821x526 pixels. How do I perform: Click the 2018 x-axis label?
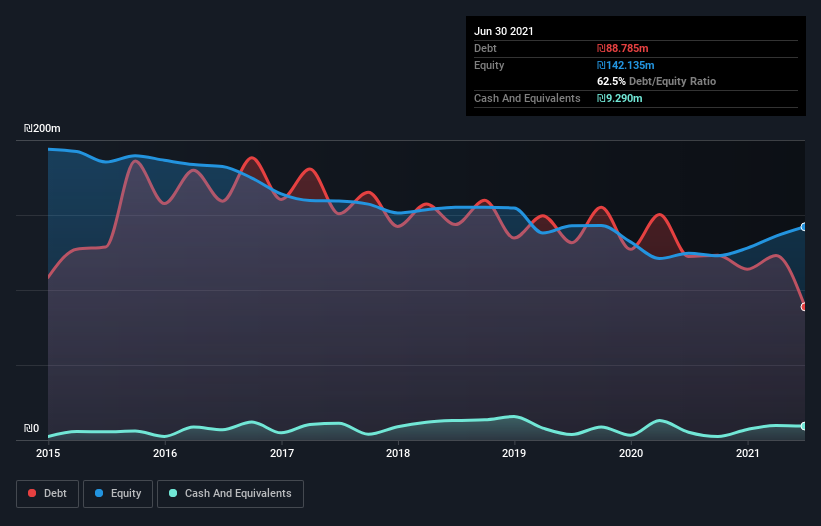point(398,453)
